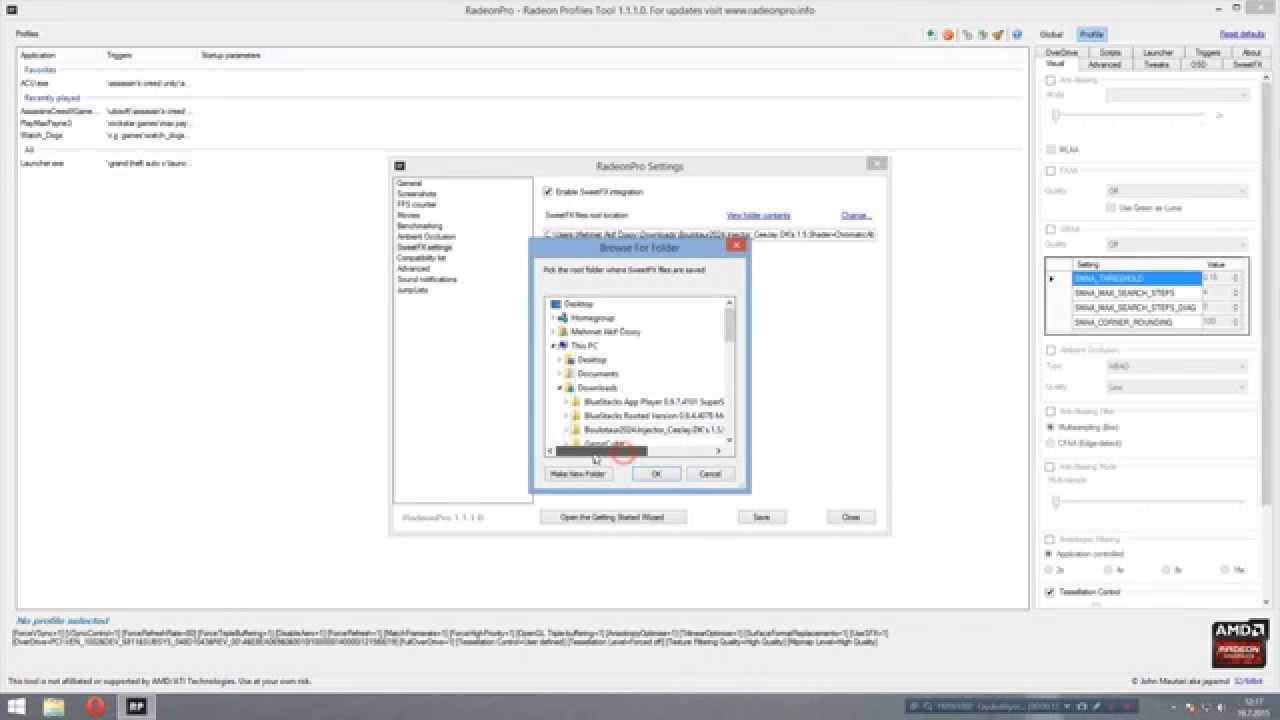Switch to the OverDrive tab

coord(1062,52)
